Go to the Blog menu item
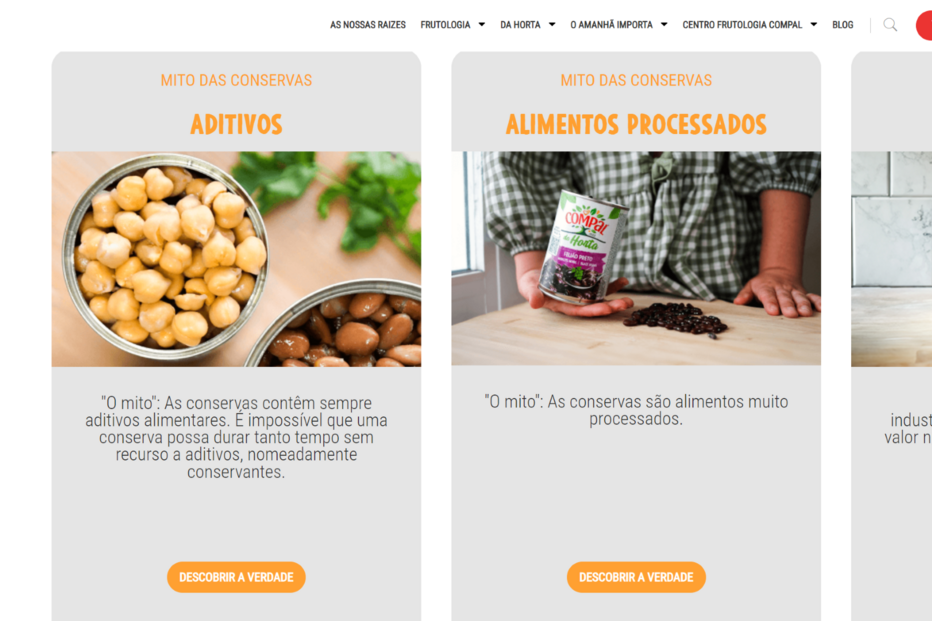The image size is (932, 621). [x=842, y=25]
